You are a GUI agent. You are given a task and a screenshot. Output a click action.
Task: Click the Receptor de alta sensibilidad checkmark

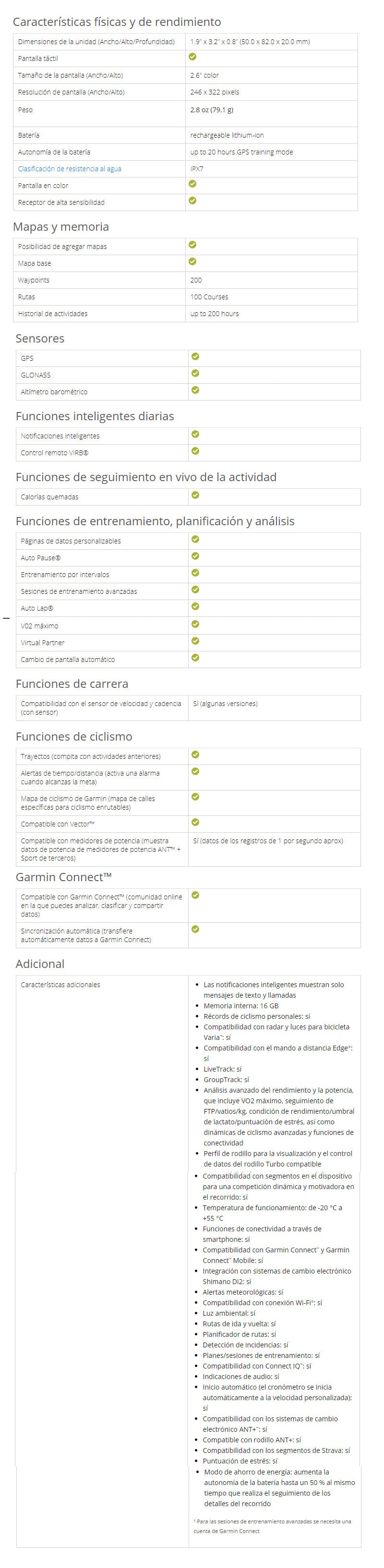[x=192, y=200]
